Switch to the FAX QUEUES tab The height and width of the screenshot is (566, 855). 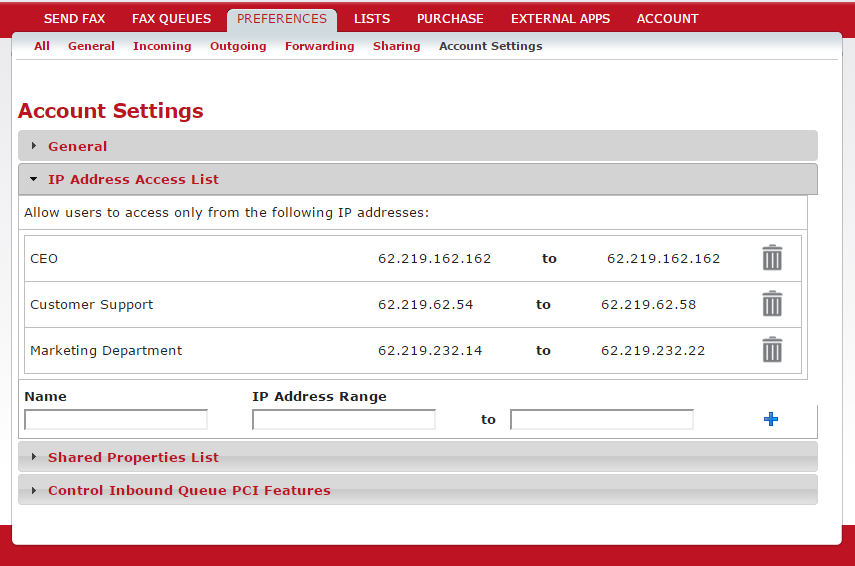click(x=171, y=19)
